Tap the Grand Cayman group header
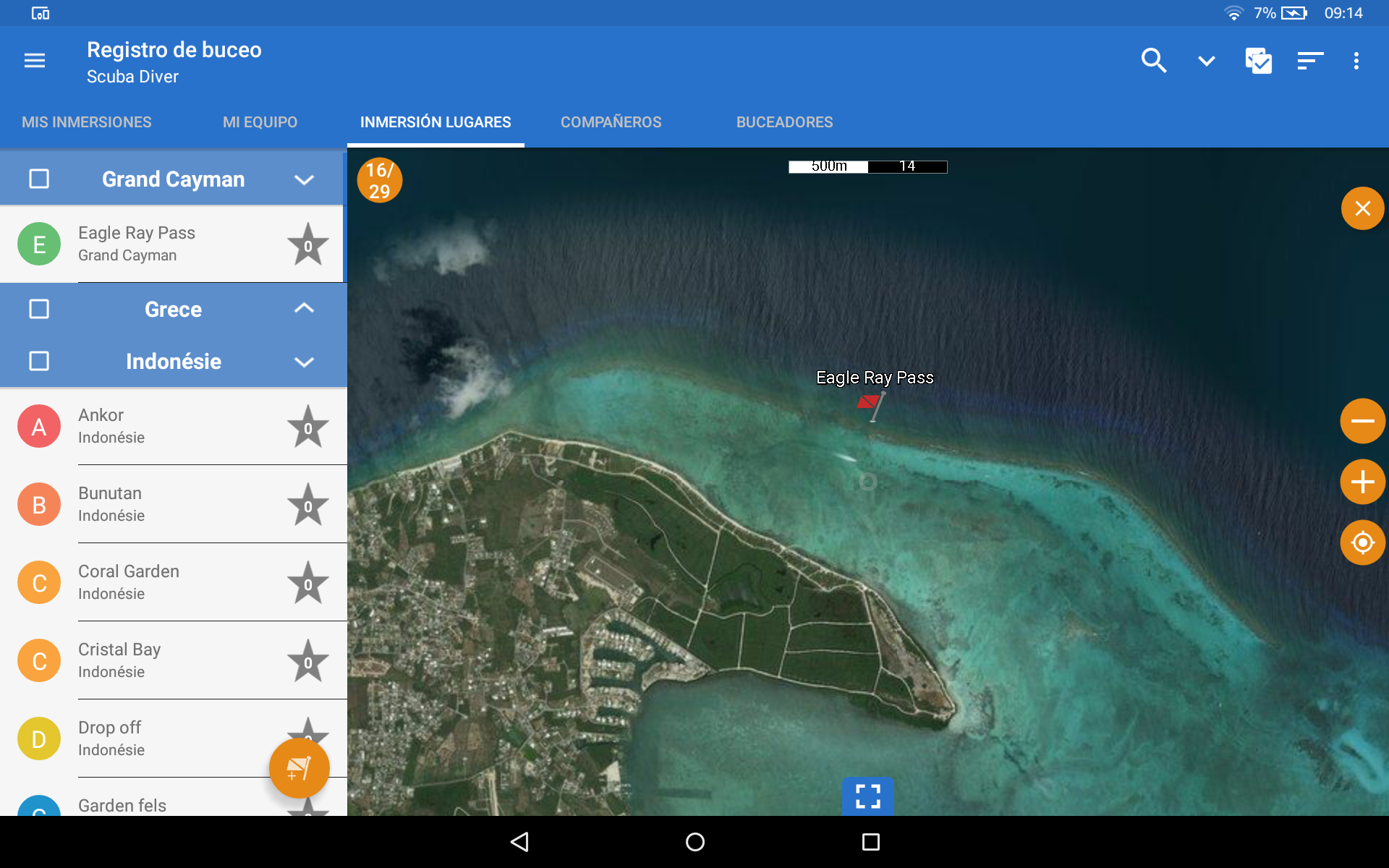The width and height of the screenshot is (1389, 868). pyautogui.click(x=171, y=179)
